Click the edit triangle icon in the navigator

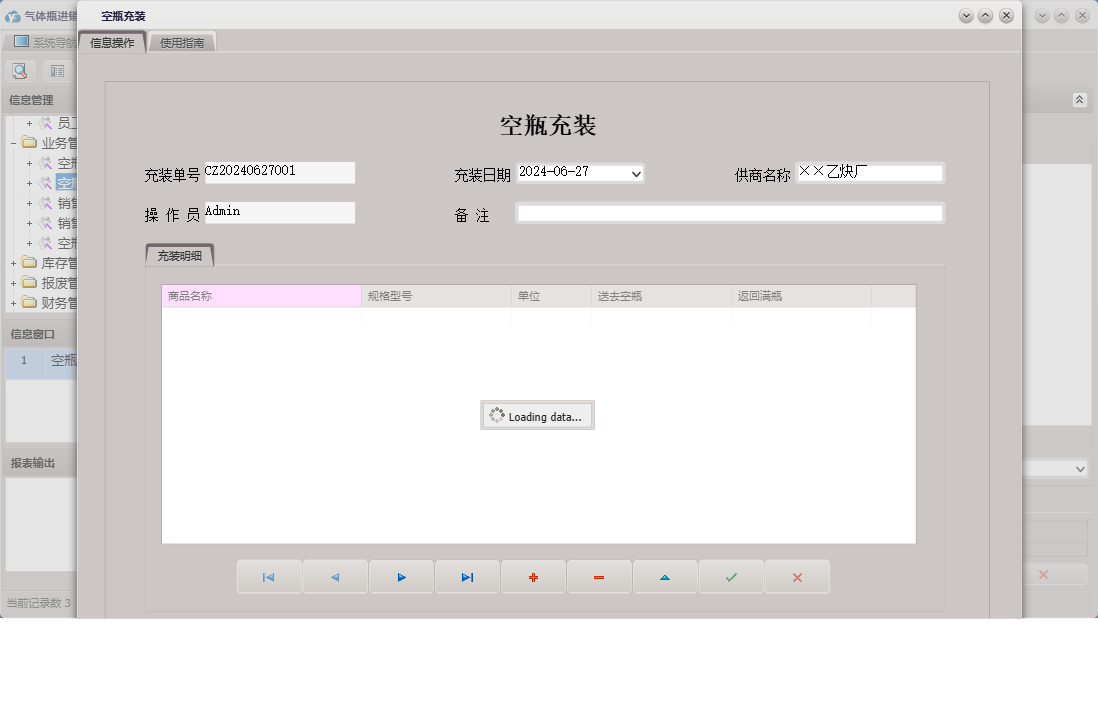tap(665, 576)
